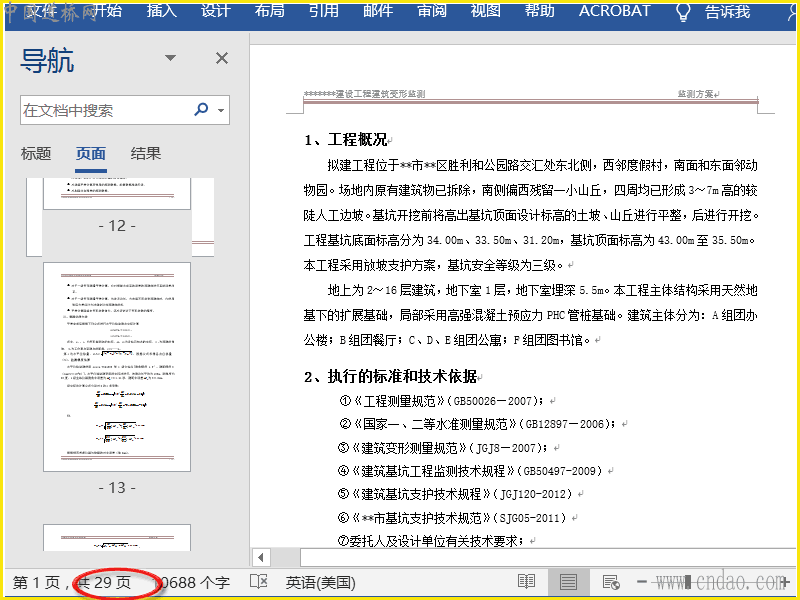Switch to the 页面 navigation tab
The height and width of the screenshot is (600, 800).
[91, 154]
